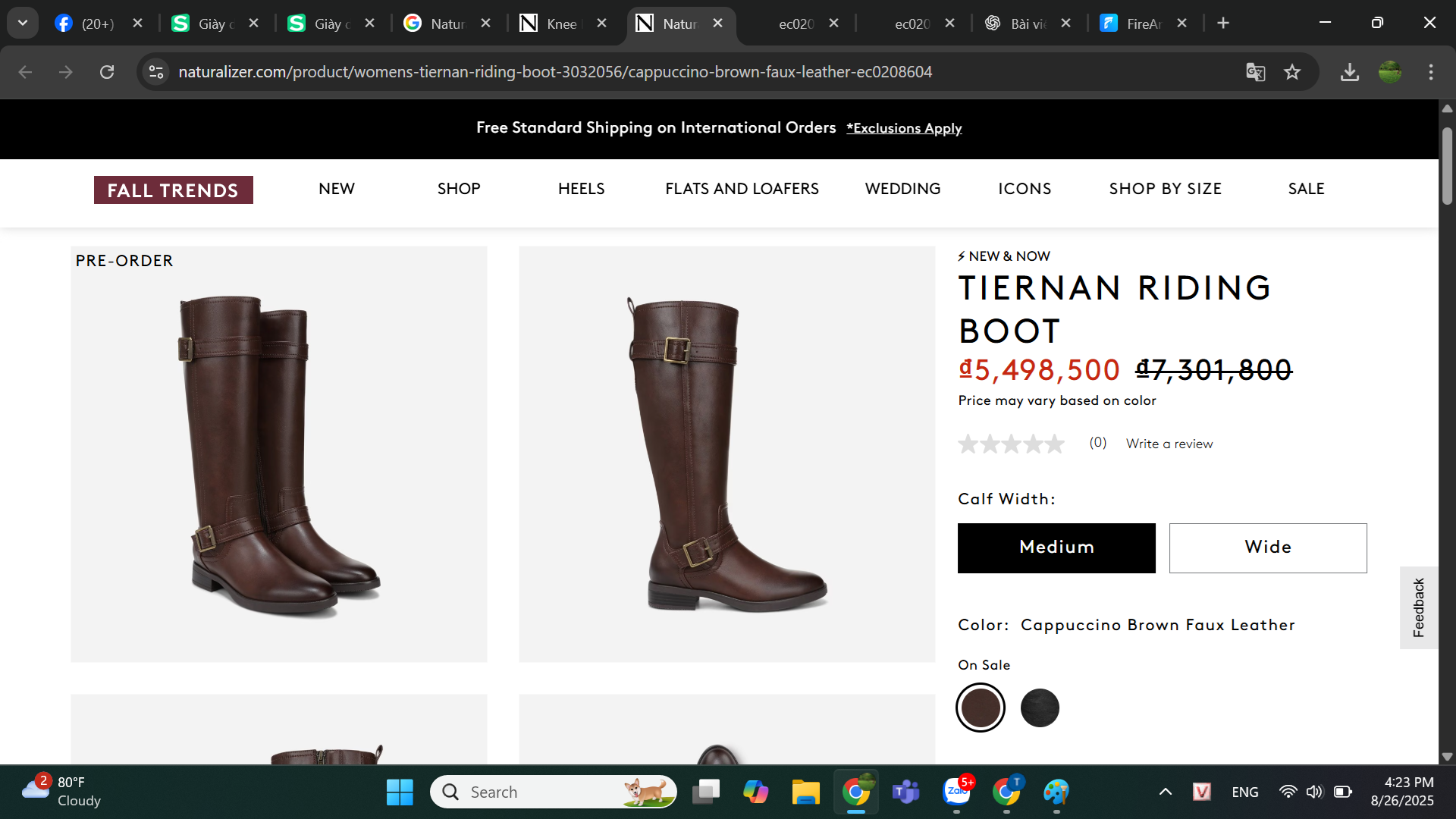Click the Zalo icon in taskbar
This screenshot has height=819, width=1456.
coord(956,792)
